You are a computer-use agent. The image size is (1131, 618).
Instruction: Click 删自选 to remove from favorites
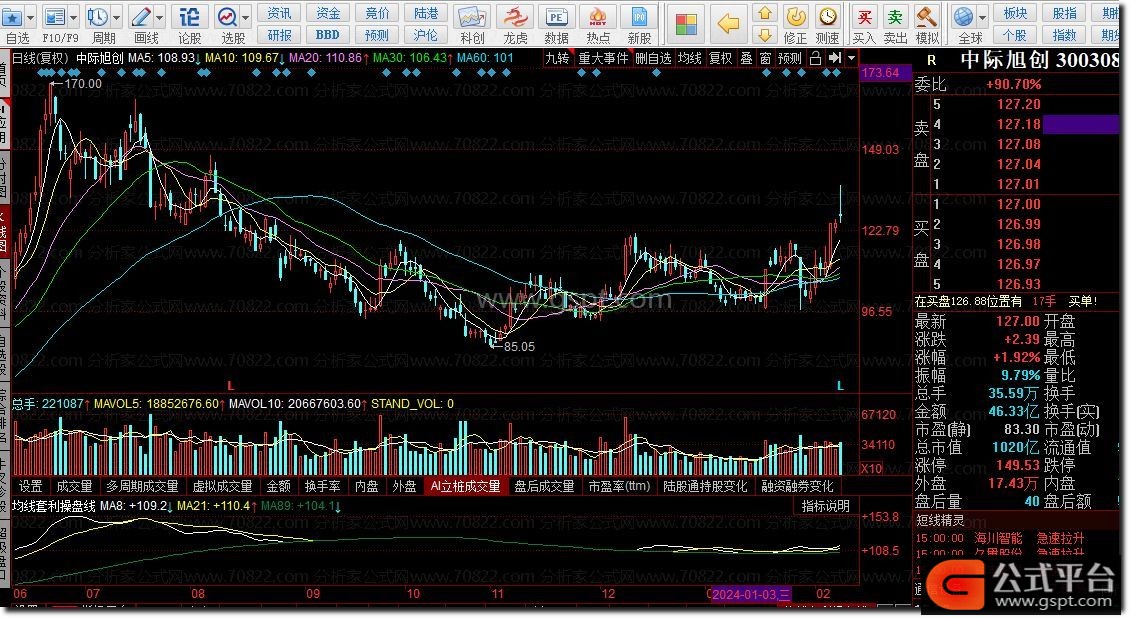pos(653,58)
